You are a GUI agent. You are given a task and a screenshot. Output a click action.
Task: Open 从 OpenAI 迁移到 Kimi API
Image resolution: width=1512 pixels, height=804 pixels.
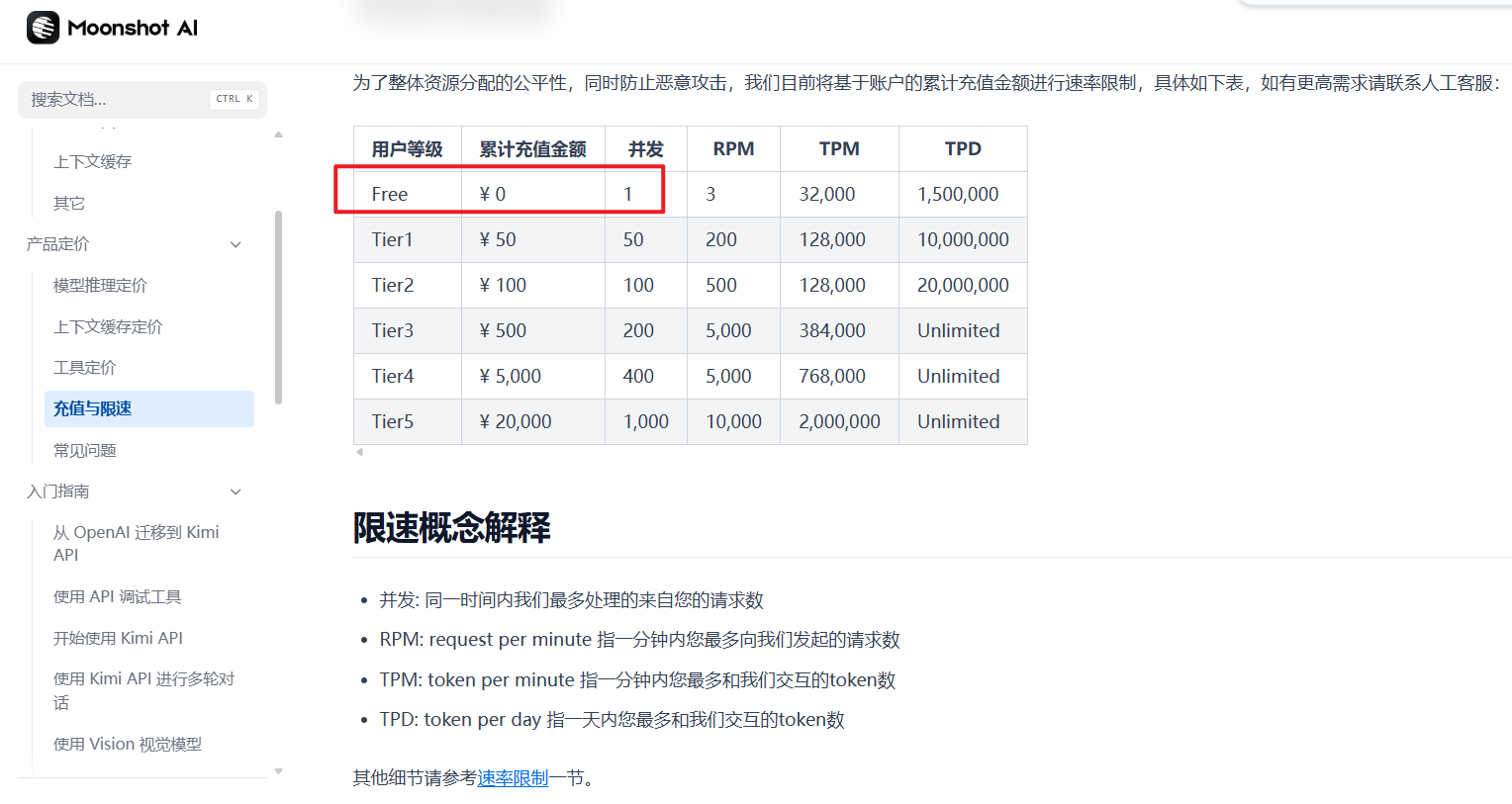[137, 543]
